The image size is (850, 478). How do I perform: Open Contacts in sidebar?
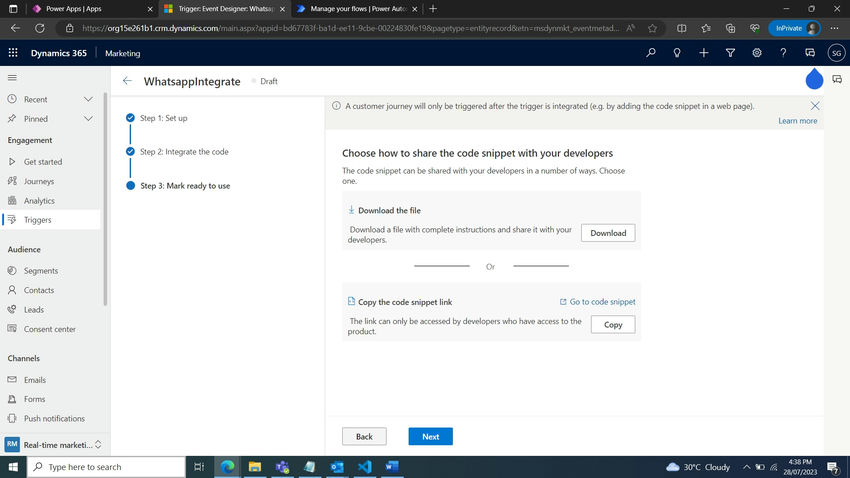click(x=38, y=290)
